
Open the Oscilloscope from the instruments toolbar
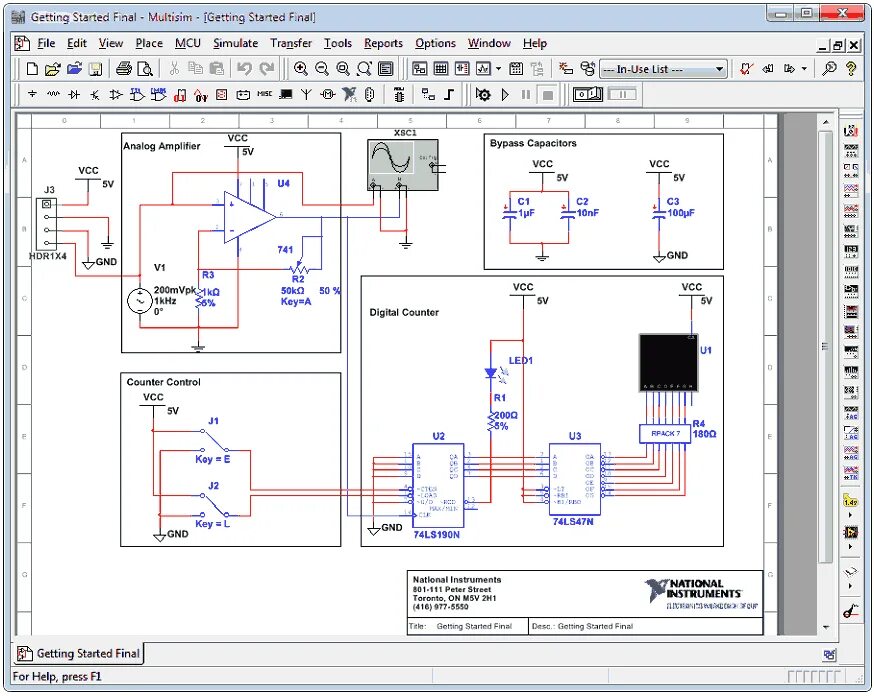click(x=853, y=189)
